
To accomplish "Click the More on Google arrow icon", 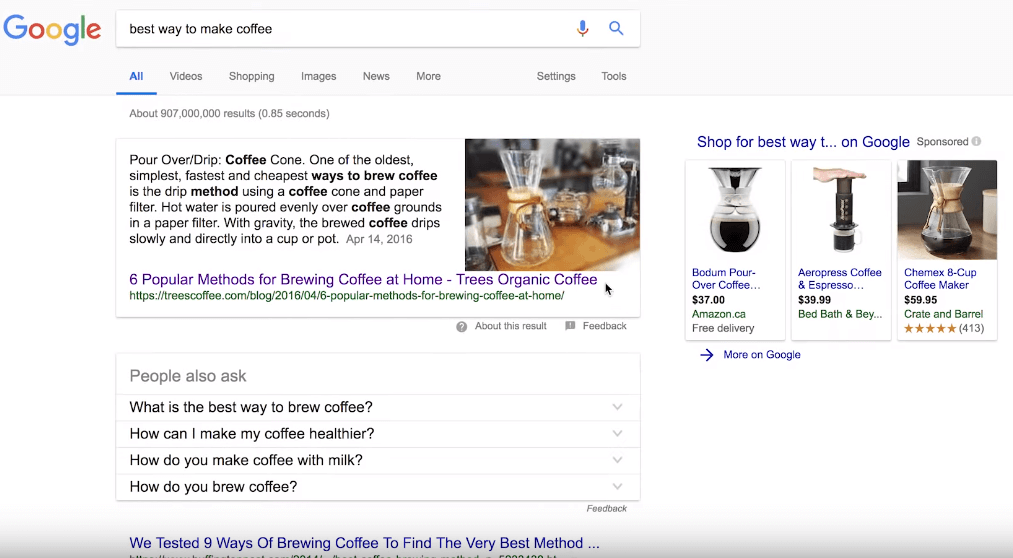I will tap(707, 355).
